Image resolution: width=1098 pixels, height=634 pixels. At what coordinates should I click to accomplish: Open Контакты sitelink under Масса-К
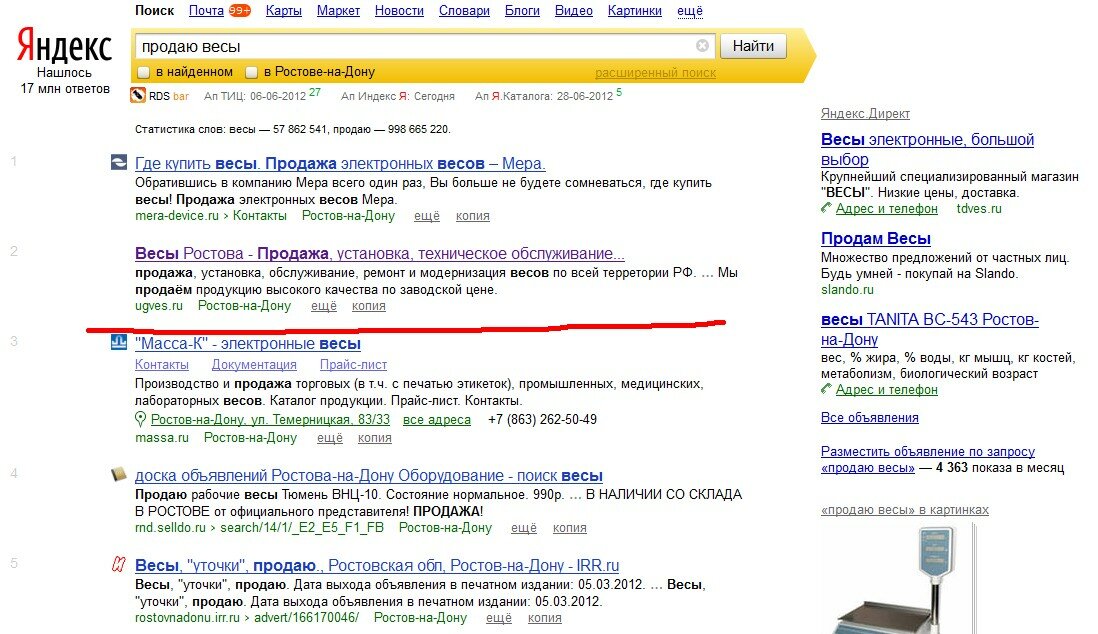click(x=162, y=364)
